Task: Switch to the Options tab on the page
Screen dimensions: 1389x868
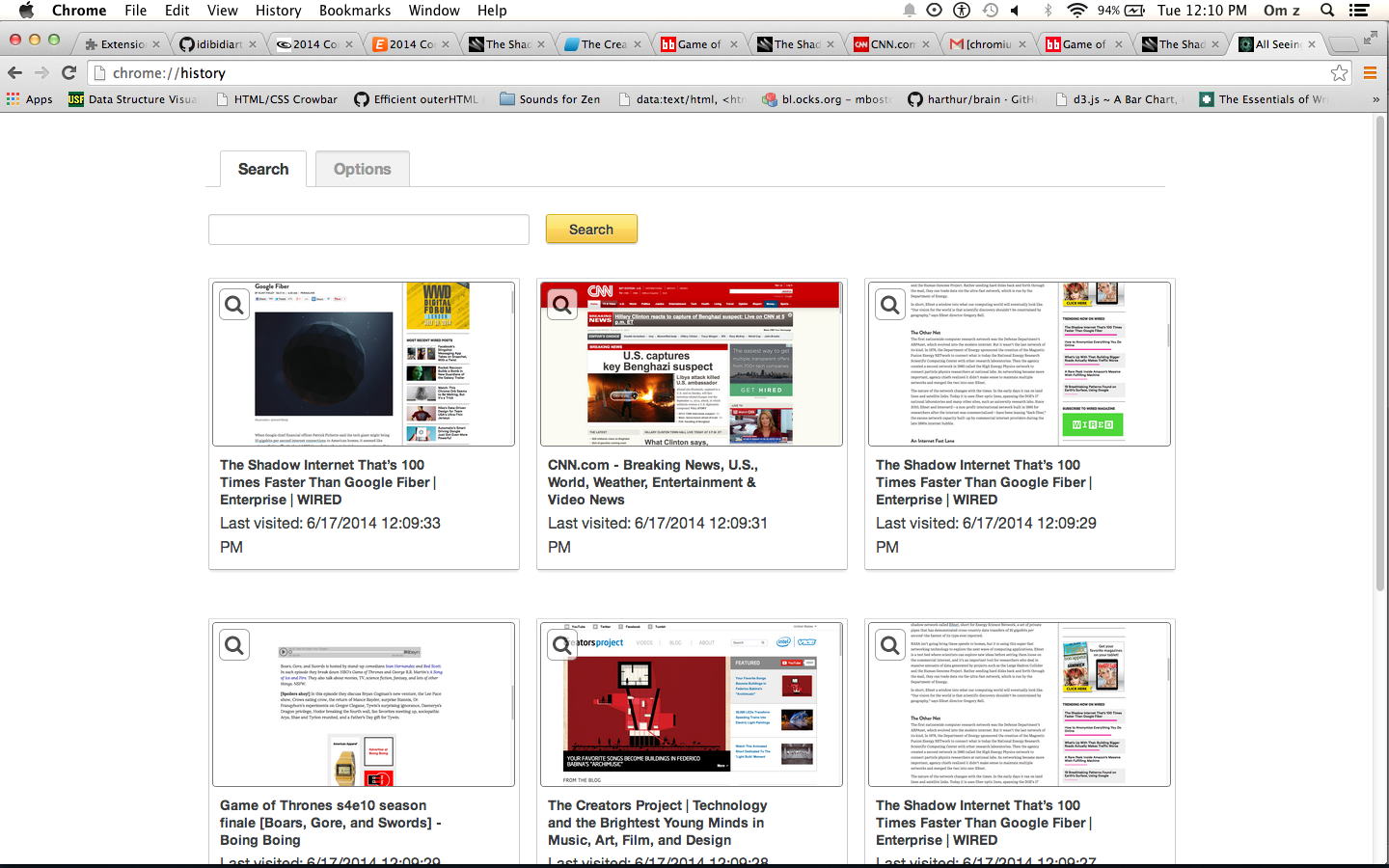Action: [x=363, y=169]
